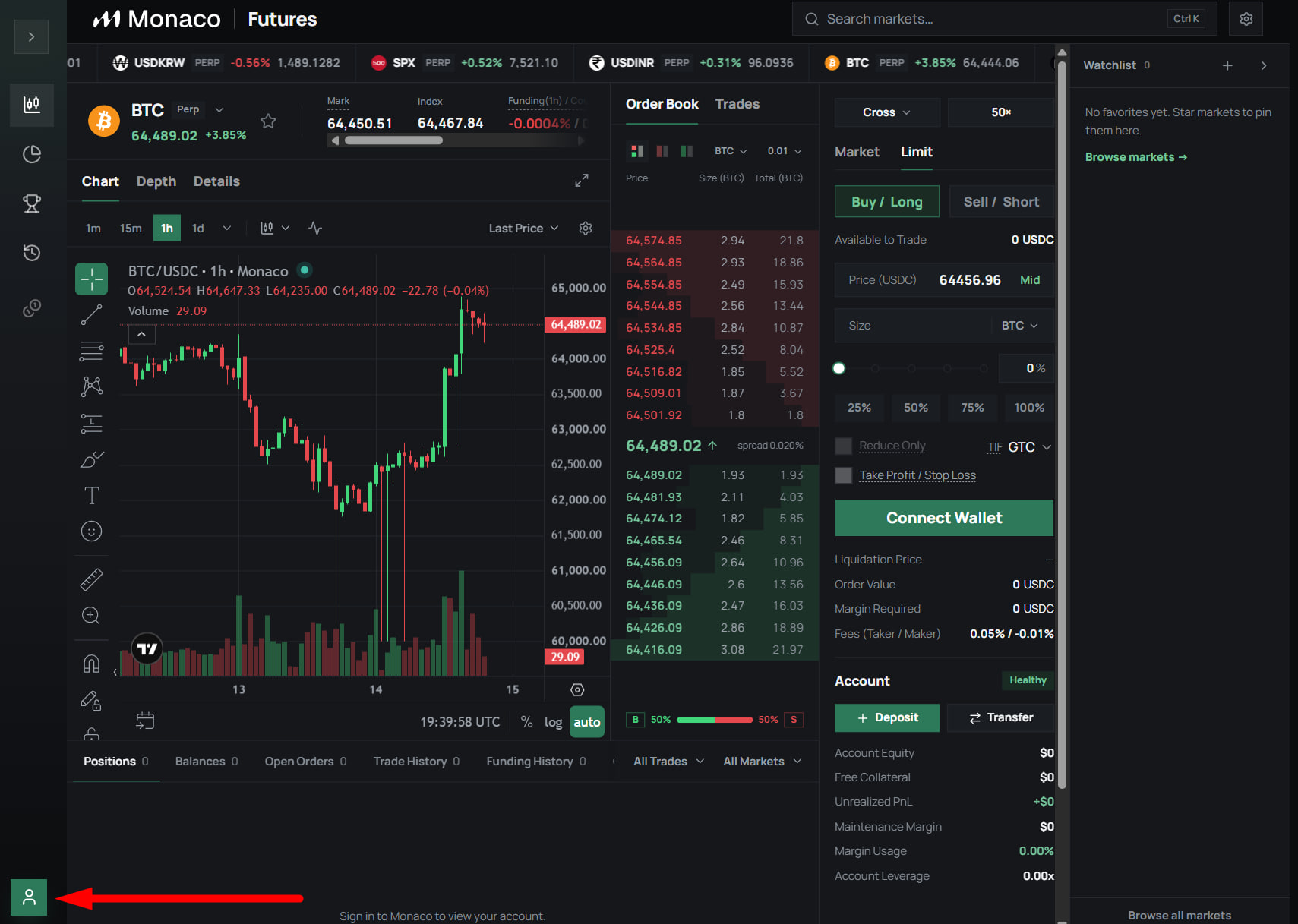
Task: Toggle auto price scale
Action: pos(587,722)
